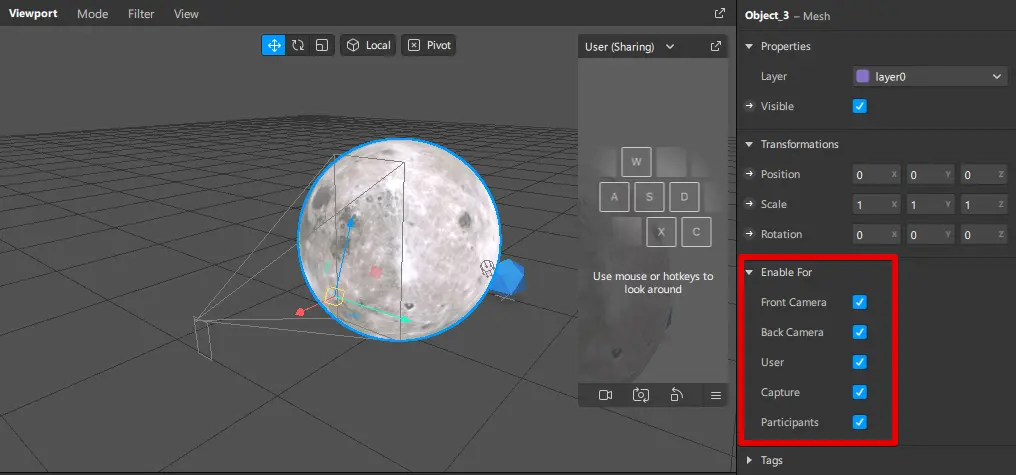
Task: Click the C key in preview
Action: click(x=697, y=232)
